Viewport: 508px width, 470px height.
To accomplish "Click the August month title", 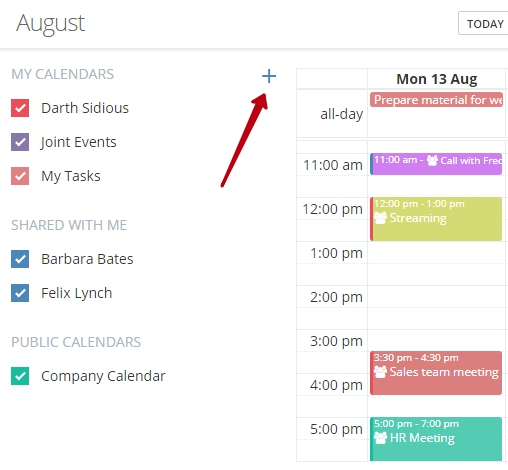I will (x=51, y=24).
